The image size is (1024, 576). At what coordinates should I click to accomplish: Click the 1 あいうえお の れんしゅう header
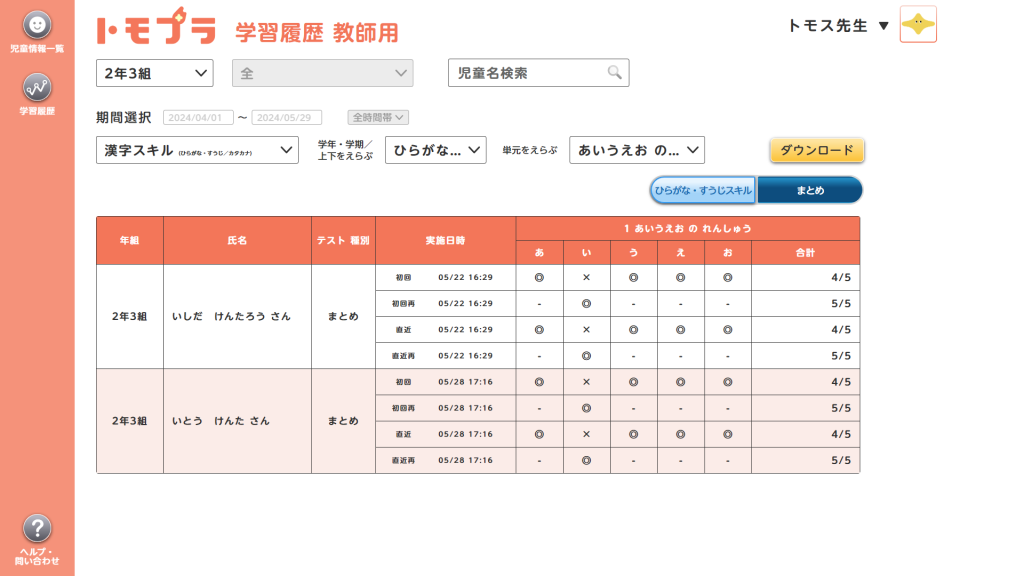(688, 229)
